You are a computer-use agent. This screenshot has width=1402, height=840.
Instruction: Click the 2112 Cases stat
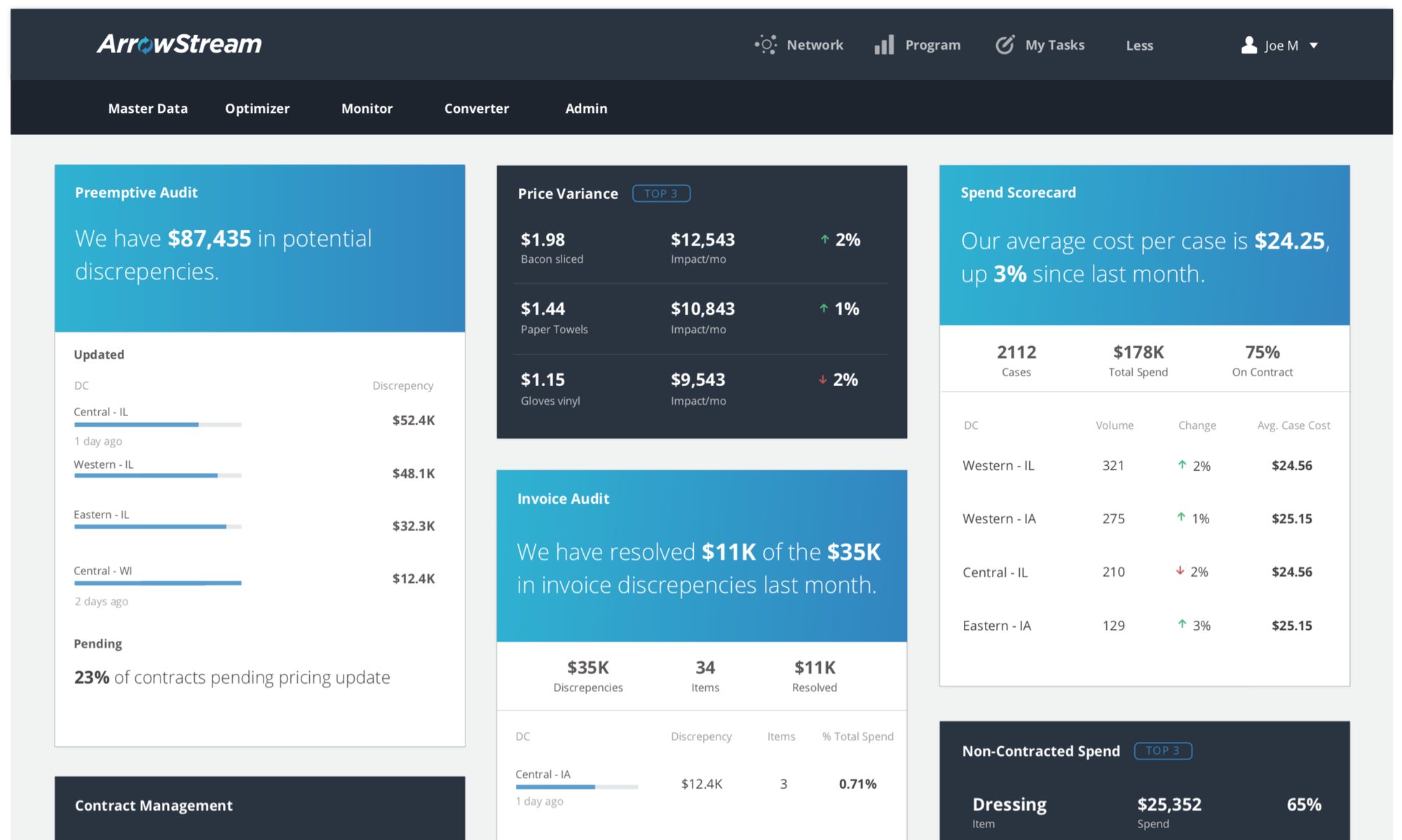click(x=1016, y=360)
